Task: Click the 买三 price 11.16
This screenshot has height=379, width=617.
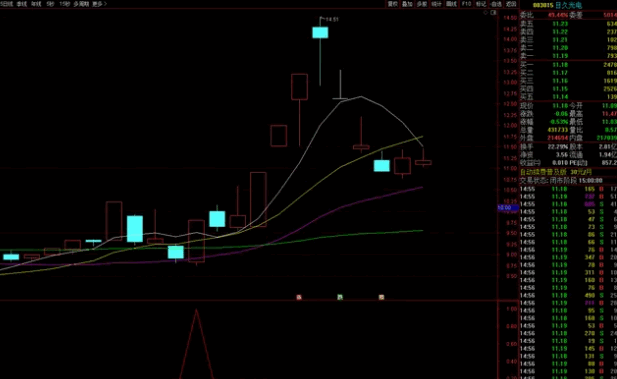Action: 560,81
